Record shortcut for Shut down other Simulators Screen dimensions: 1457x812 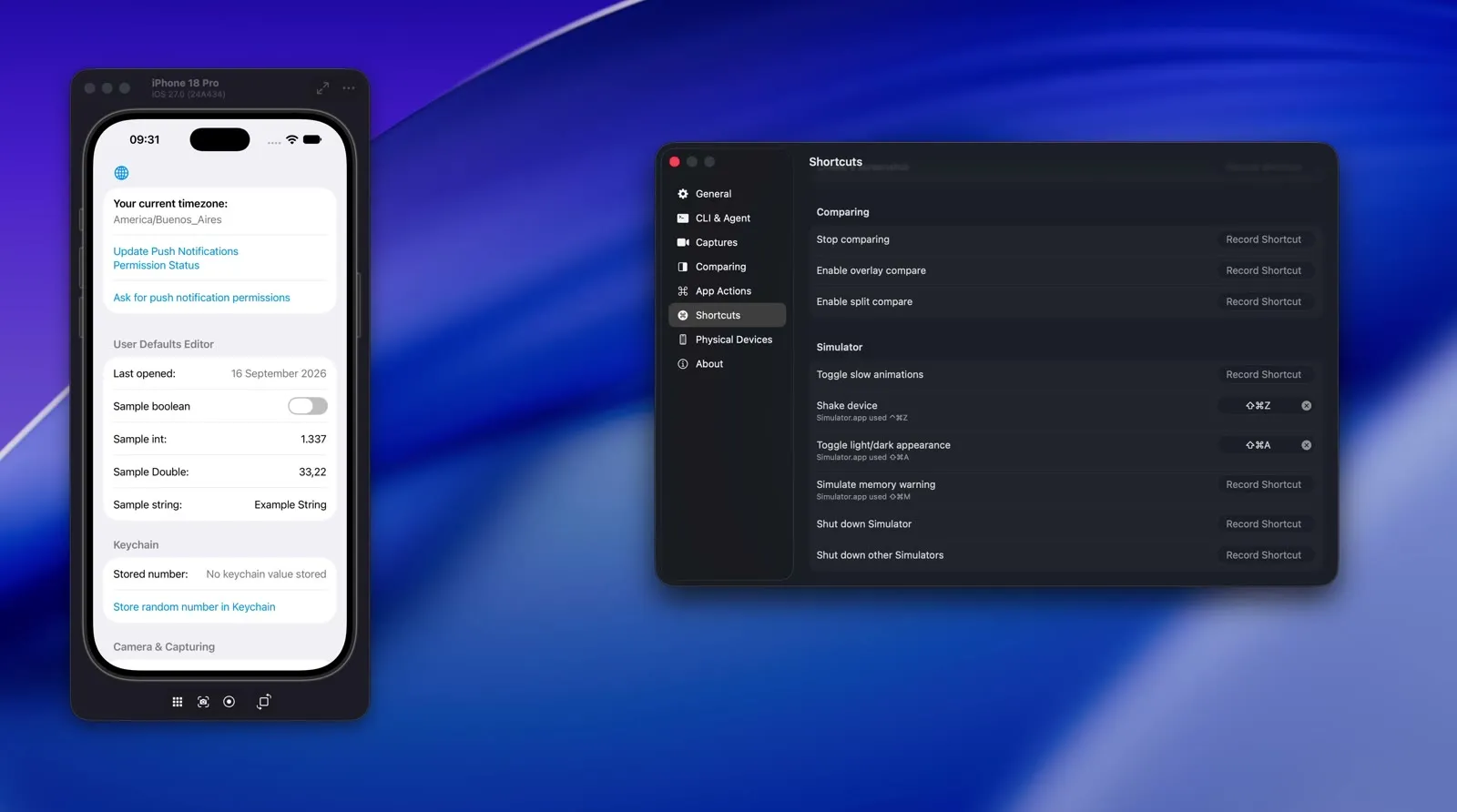tap(1264, 555)
